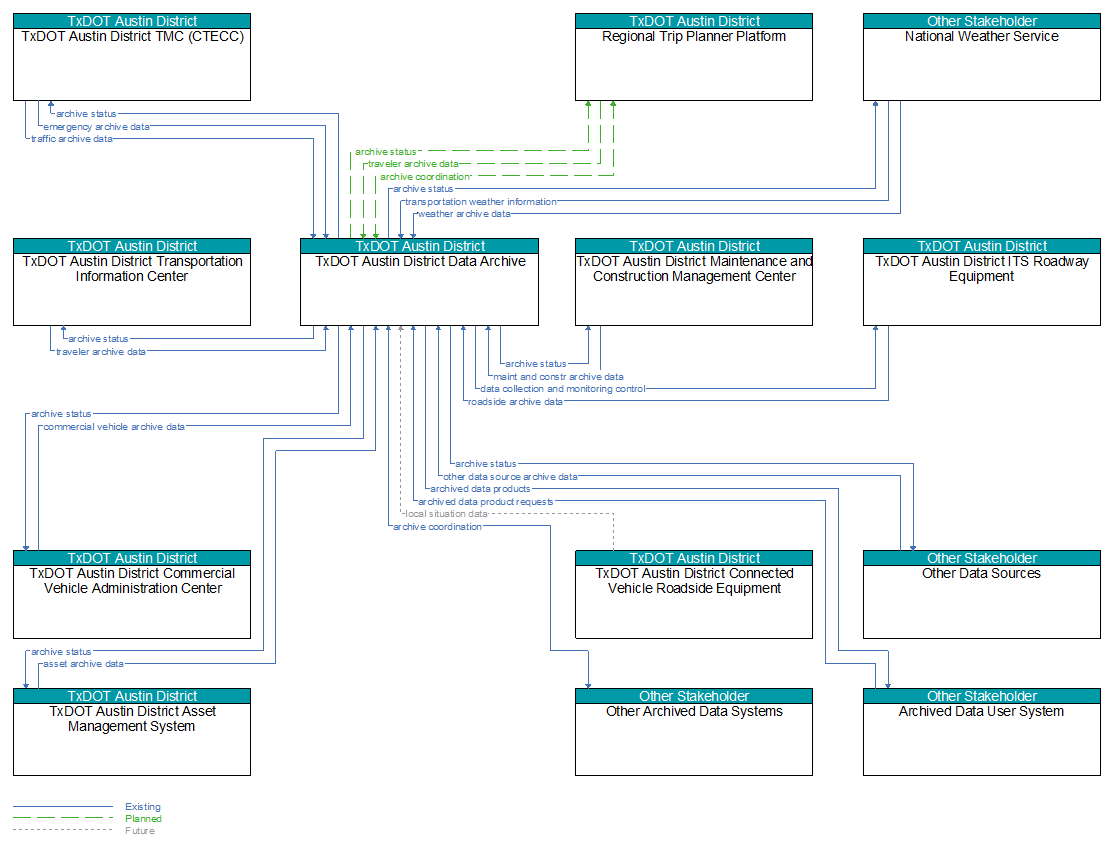1111x849 pixels.
Task: Click the Archived Data User System node
Action: [981, 732]
